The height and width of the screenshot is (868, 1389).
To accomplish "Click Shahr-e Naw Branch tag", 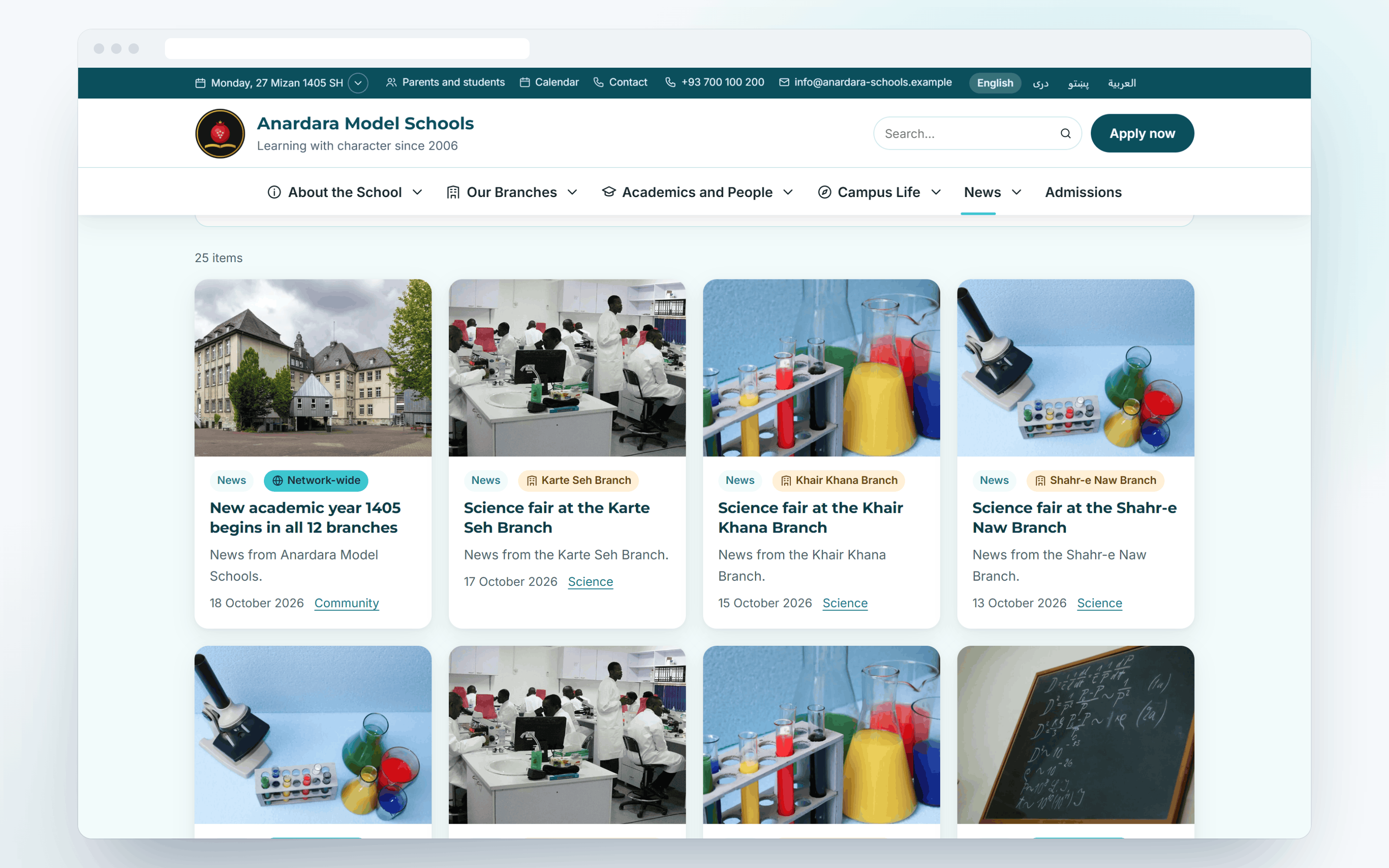I will click(x=1095, y=480).
